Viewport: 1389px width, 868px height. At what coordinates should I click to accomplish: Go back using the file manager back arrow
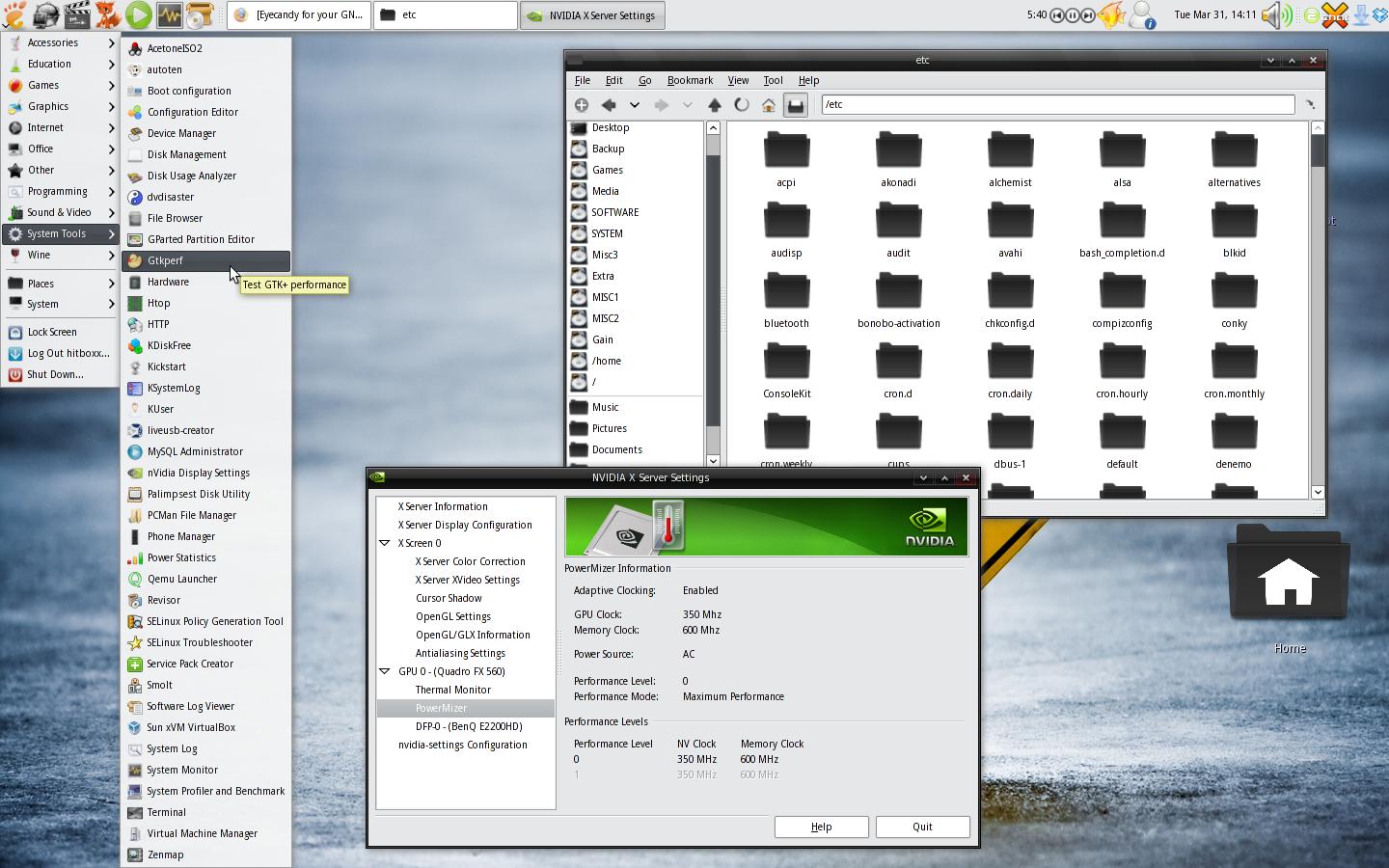pos(609,105)
